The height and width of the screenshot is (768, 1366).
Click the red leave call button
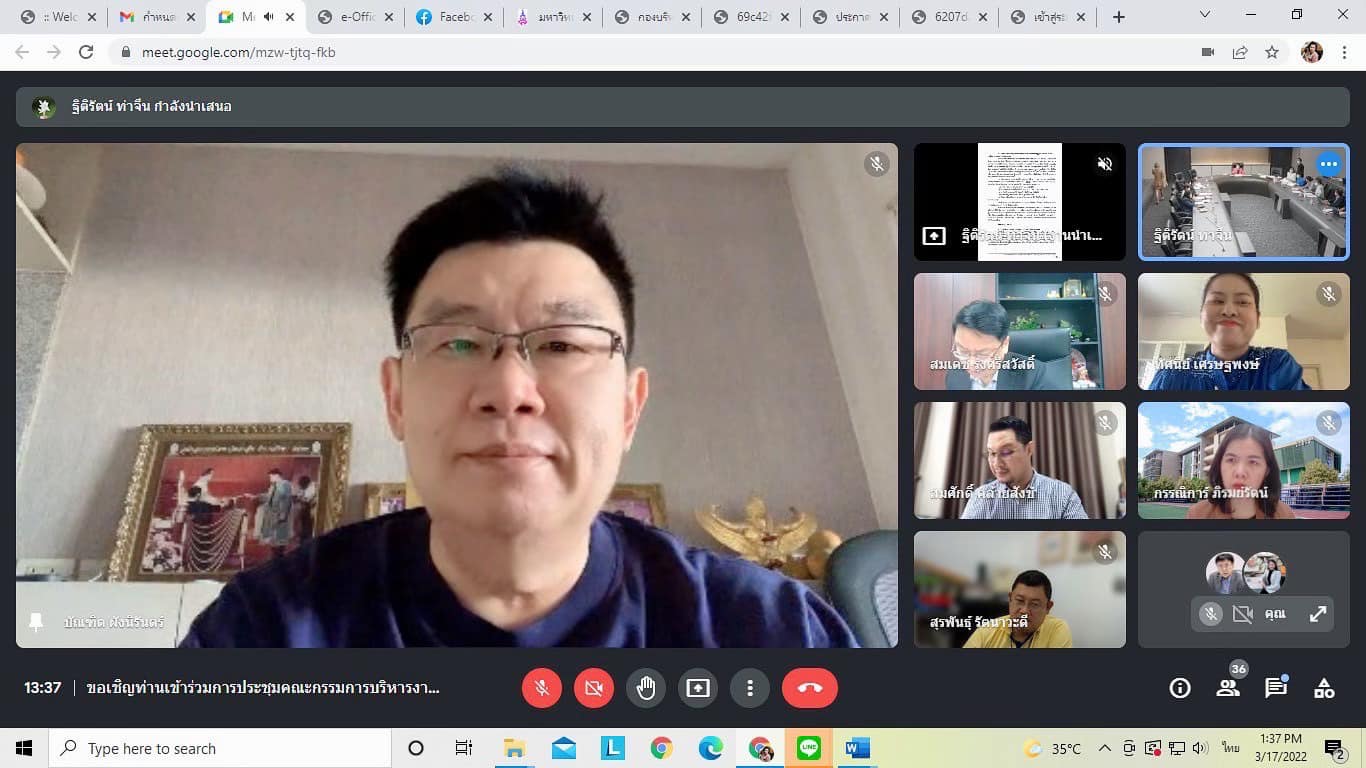point(809,688)
